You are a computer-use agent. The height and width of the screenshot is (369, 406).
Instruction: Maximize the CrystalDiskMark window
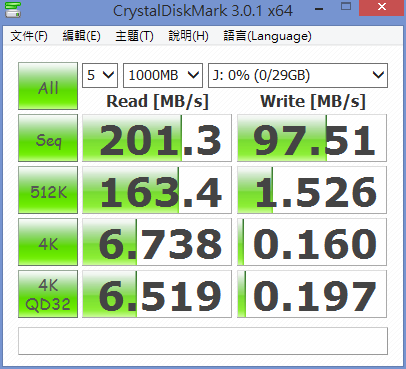point(346,7)
